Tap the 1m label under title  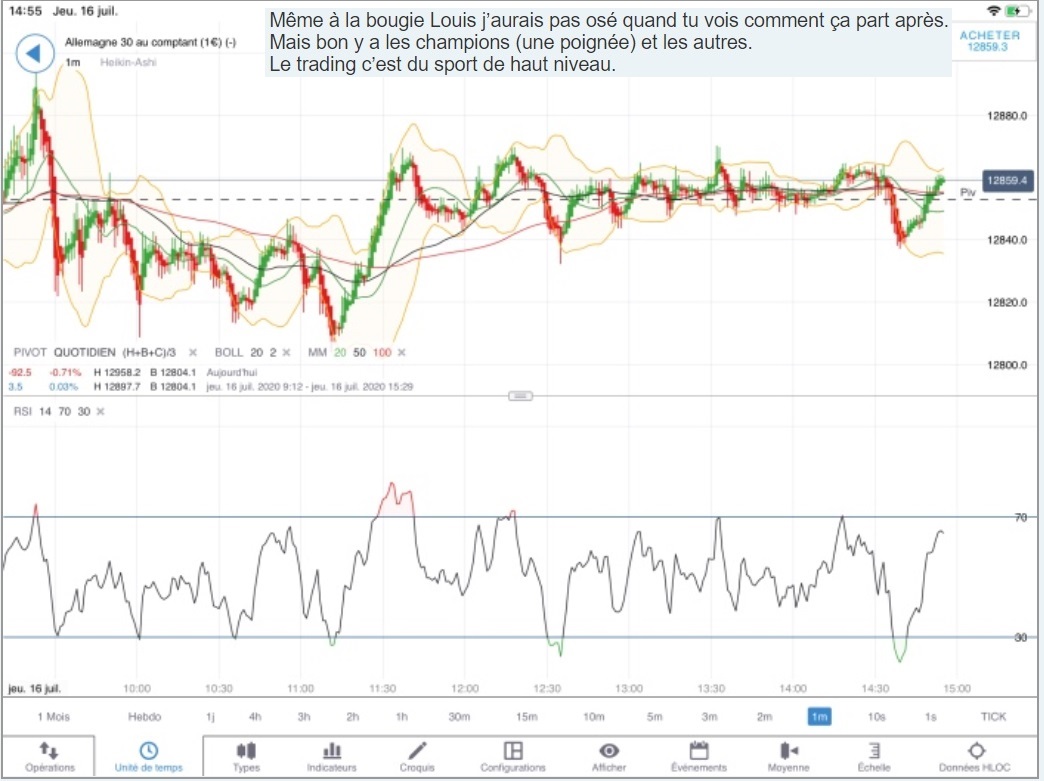tap(73, 62)
